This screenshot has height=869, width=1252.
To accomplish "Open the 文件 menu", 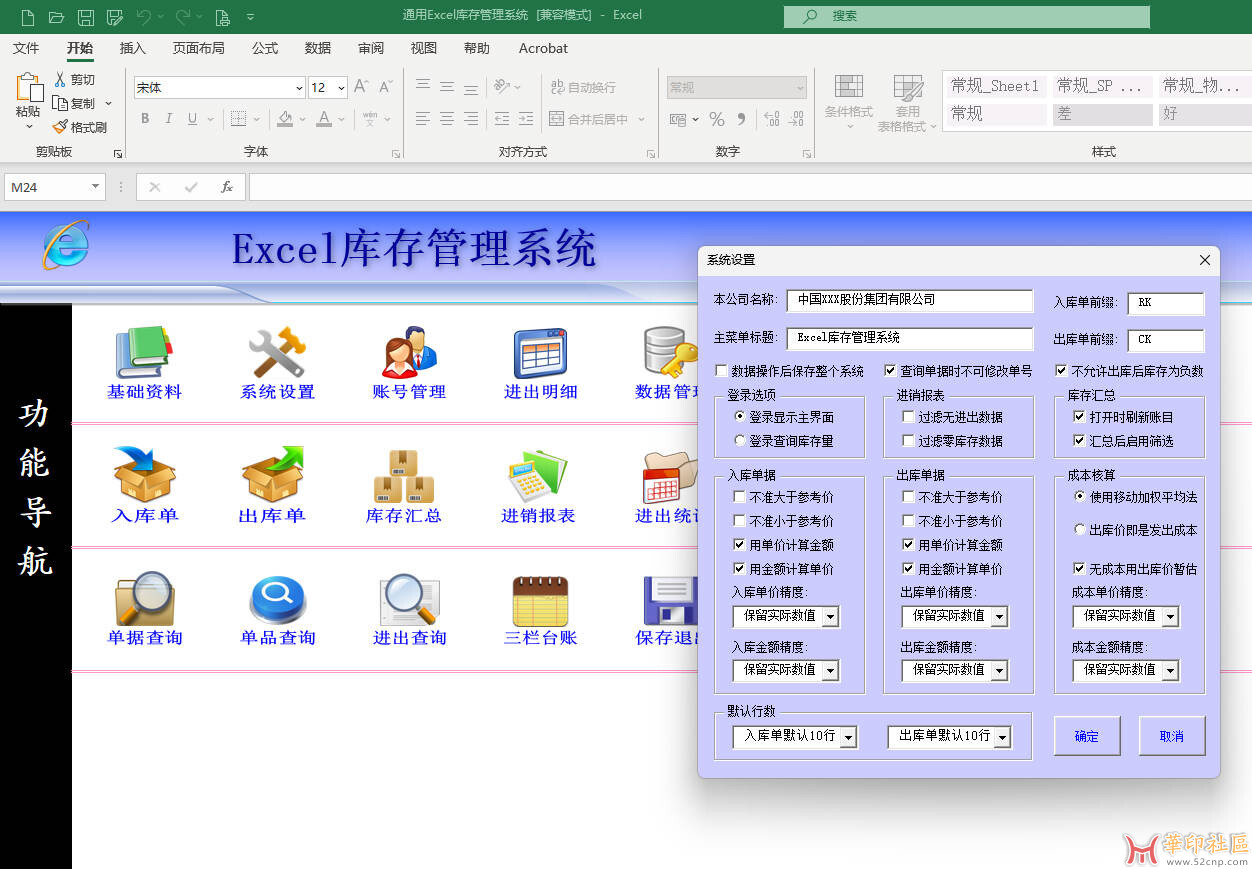I will point(26,48).
